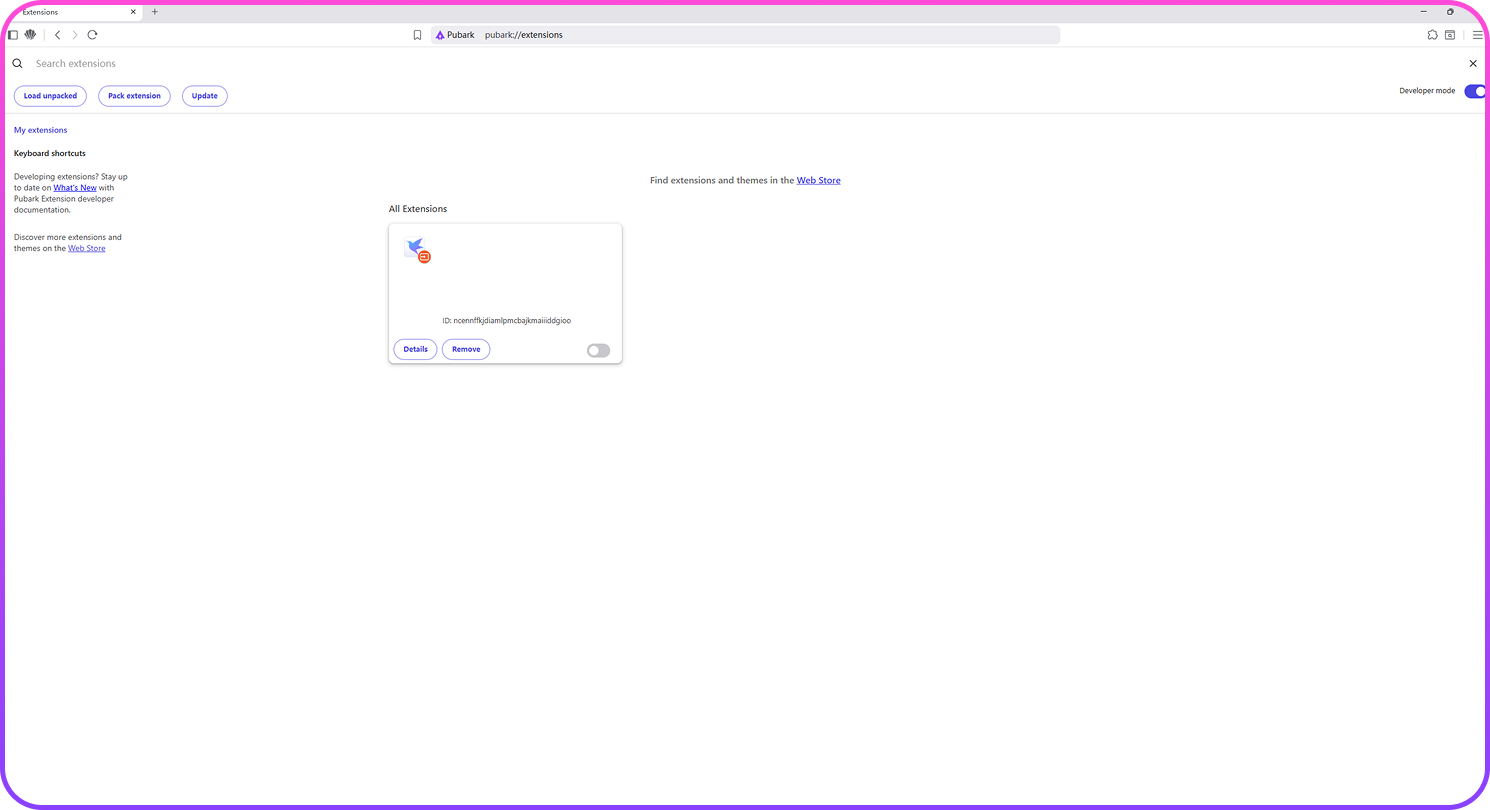Open My extensions in the sidebar

click(x=41, y=130)
